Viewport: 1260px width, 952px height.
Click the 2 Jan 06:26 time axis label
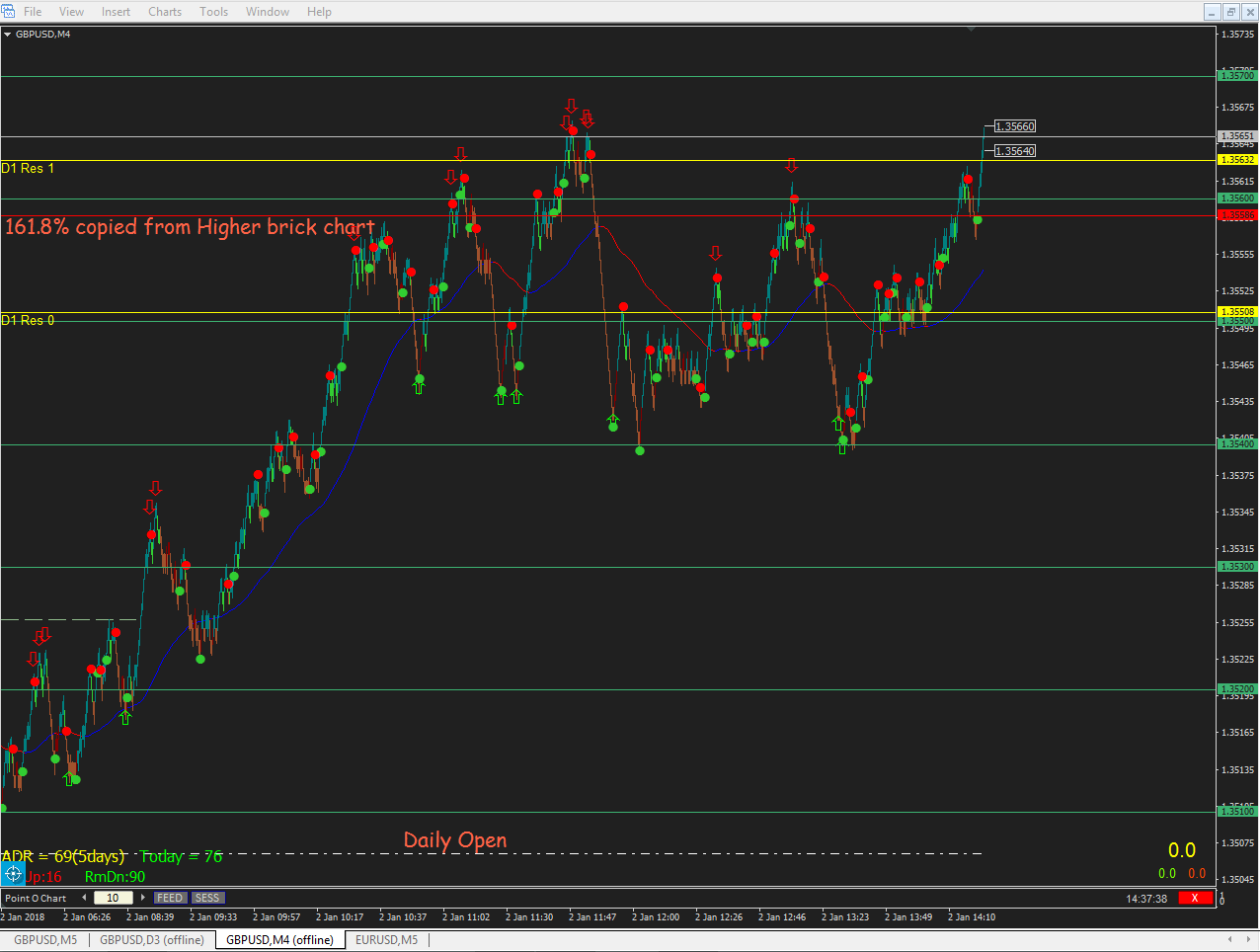87,917
